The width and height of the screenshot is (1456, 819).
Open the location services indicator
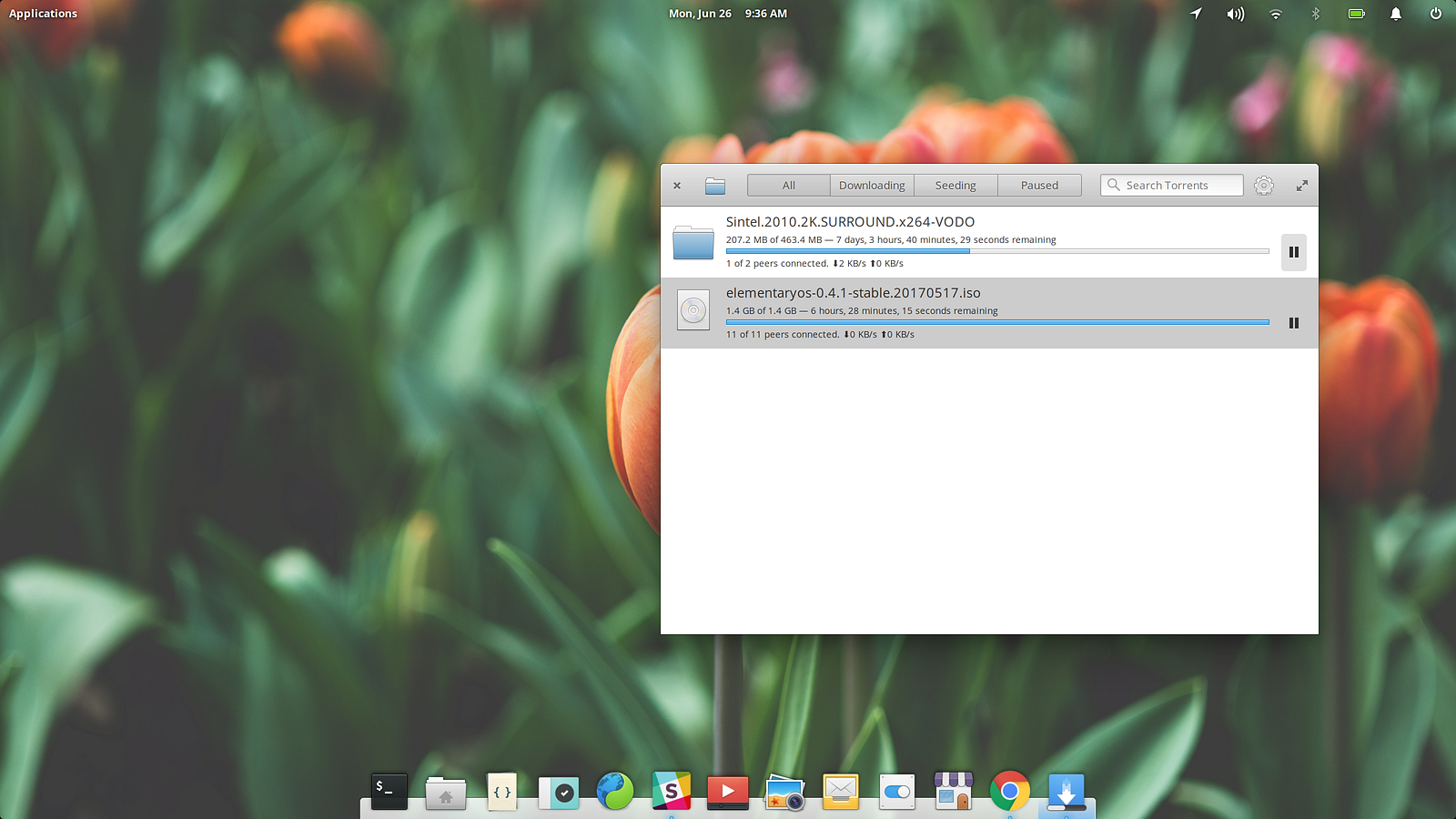coord(1196,14)
